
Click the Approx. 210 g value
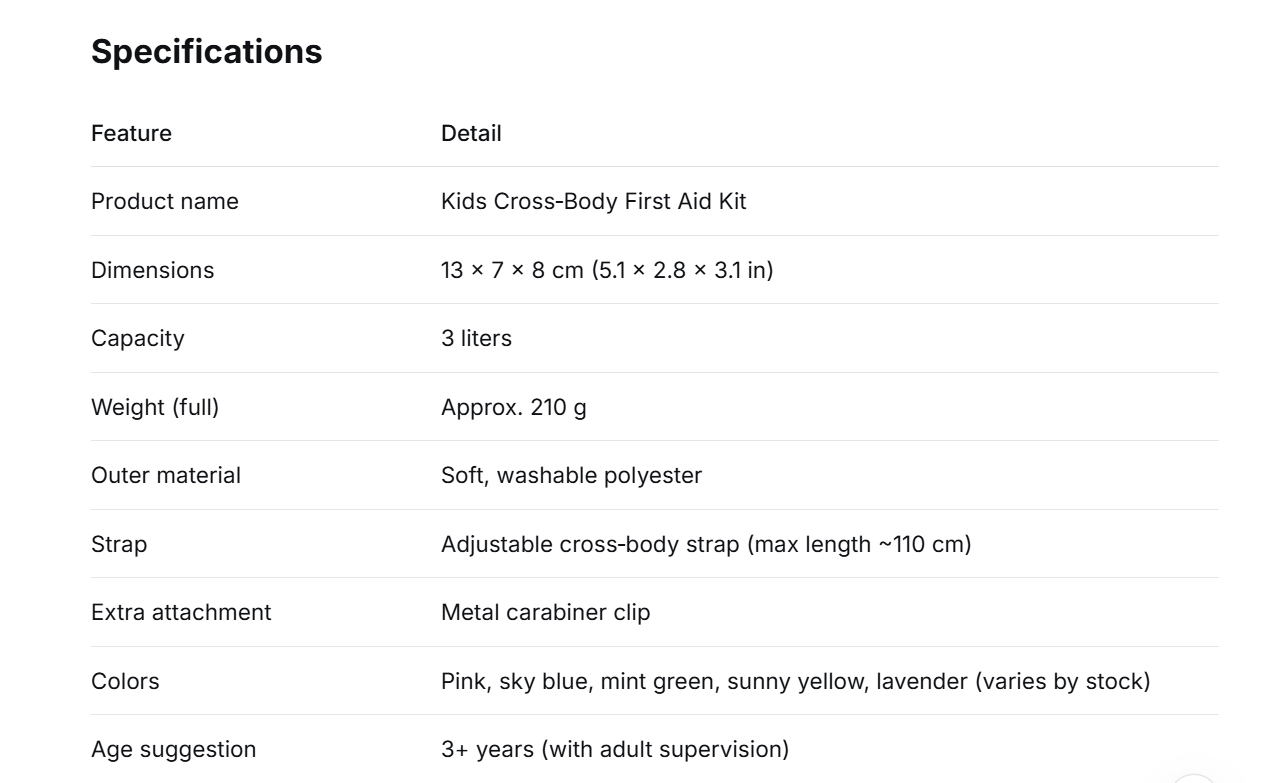point(514,407)
